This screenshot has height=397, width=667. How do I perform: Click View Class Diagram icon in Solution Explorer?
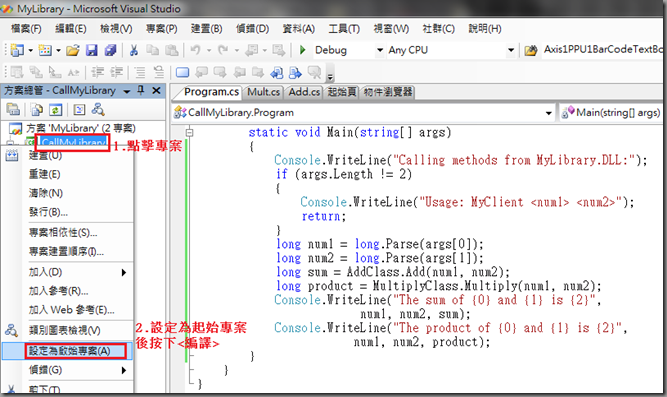[x=98, y=110]
